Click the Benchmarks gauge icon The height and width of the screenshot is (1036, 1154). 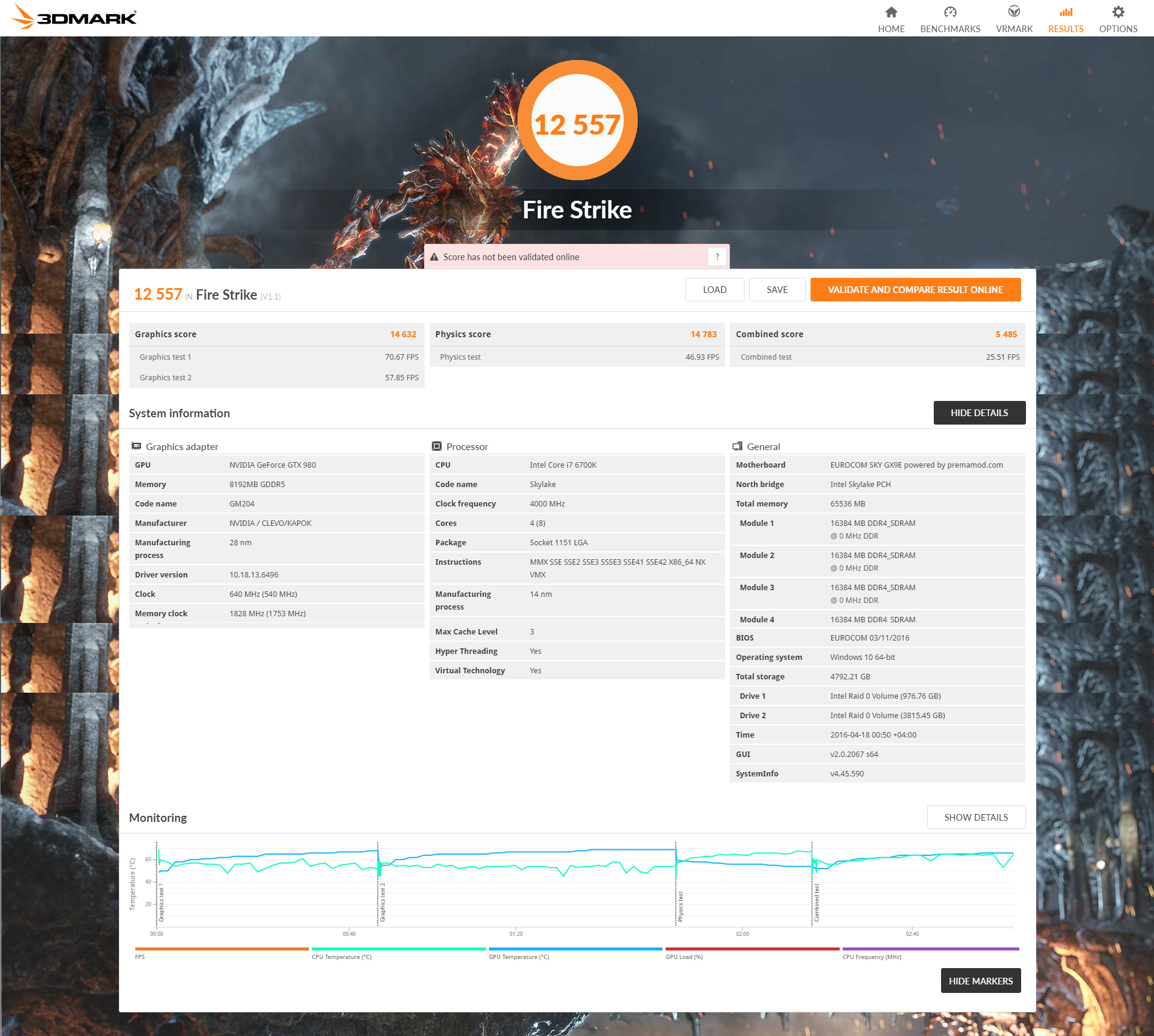950,12
